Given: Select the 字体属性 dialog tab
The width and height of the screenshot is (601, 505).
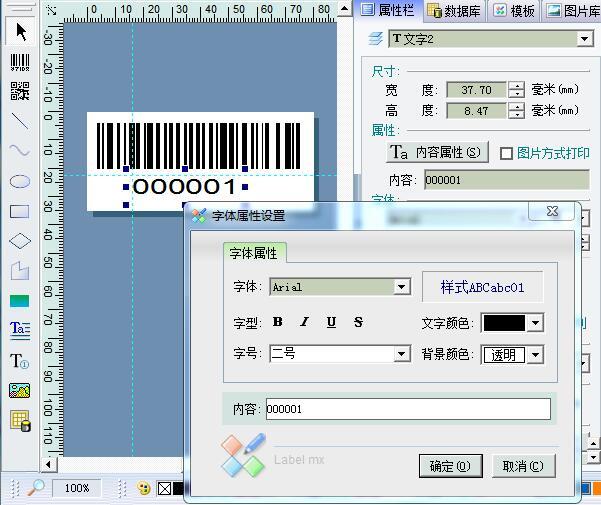Looking at the screenshot, I should click(x=254, y=253).
